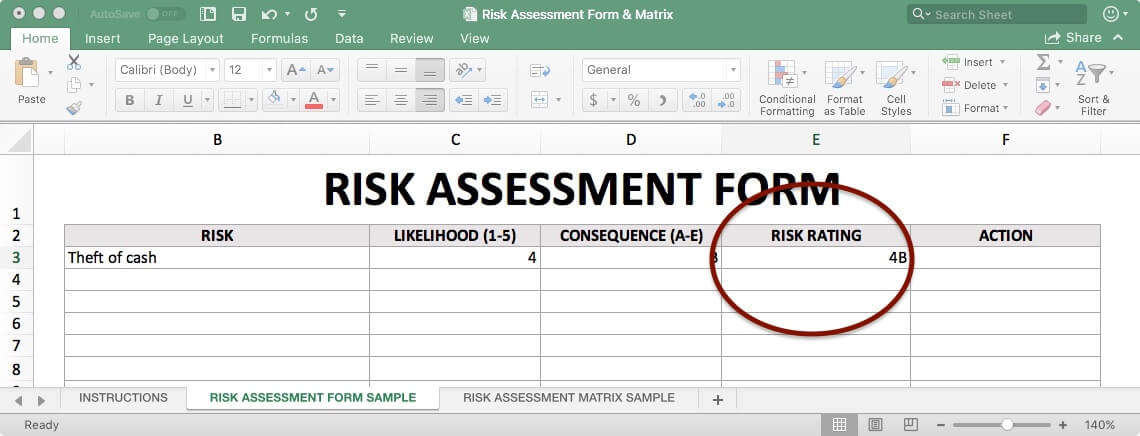The width and height of the screenshot is (1140, 436).
Task: Collapse the ribbon with the chevron
Action: 1117,38
